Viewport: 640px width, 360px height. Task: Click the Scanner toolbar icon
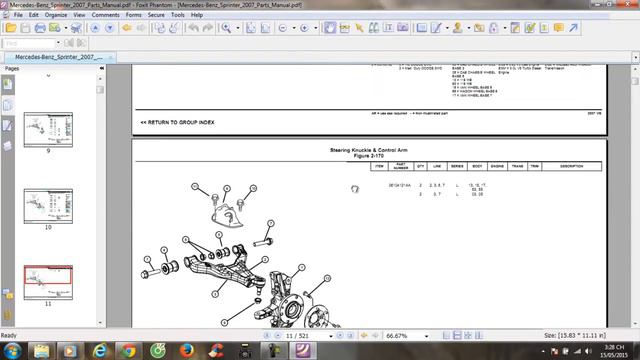76,28
